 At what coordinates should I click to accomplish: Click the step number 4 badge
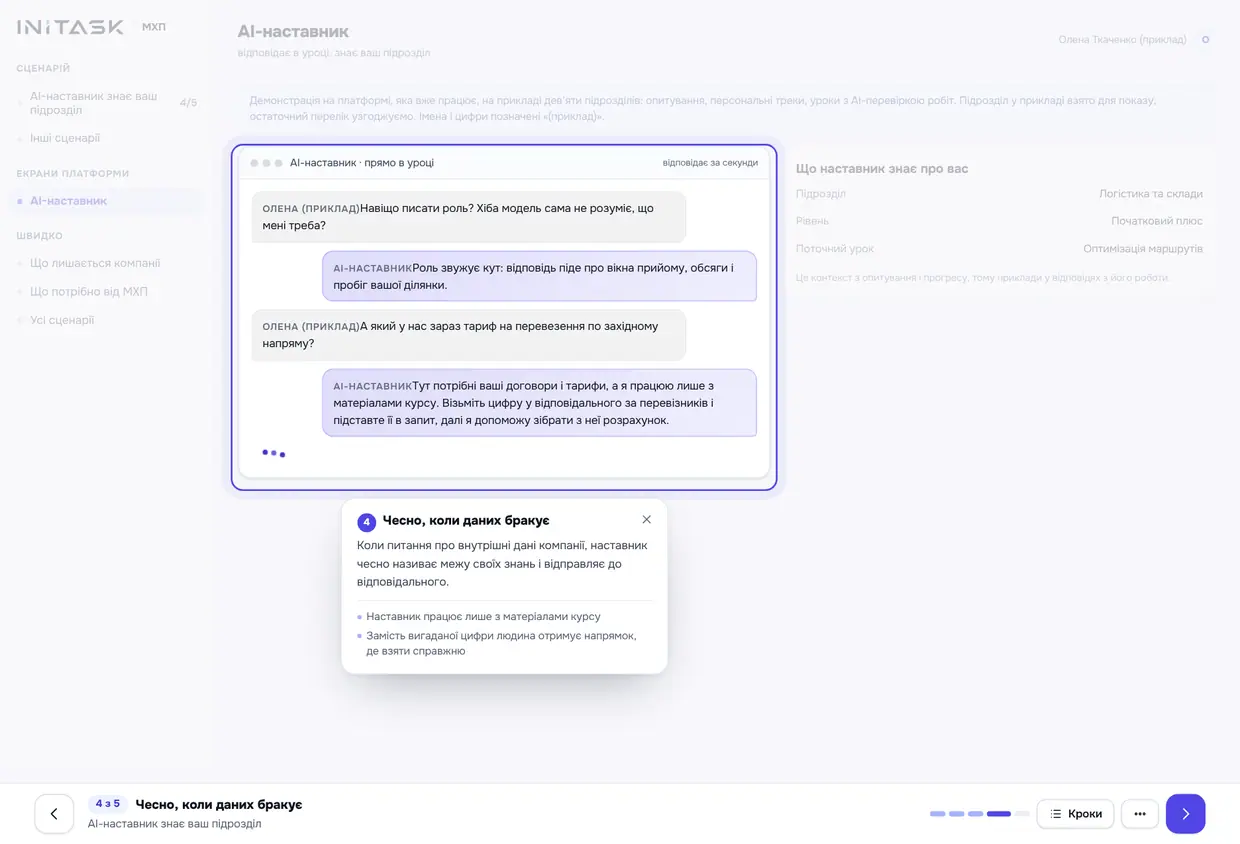tap(366, 522)
